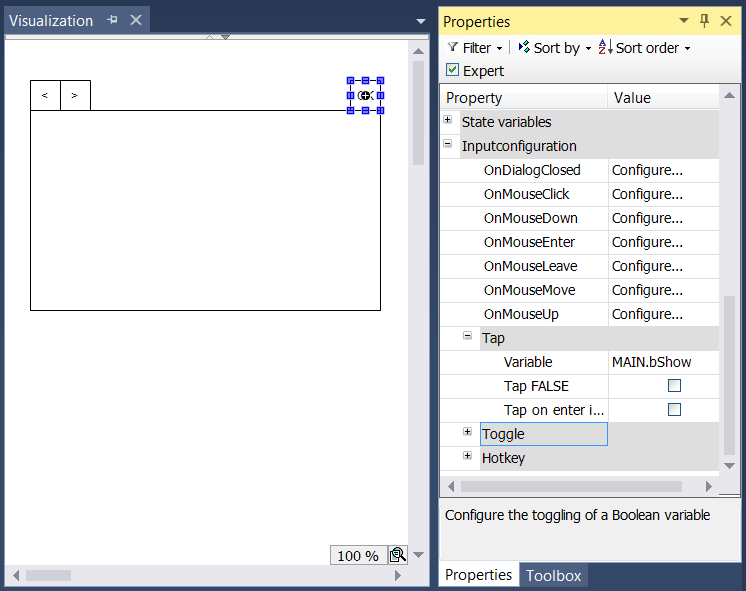Click the zoom magnifier icon

click(398, 555)
